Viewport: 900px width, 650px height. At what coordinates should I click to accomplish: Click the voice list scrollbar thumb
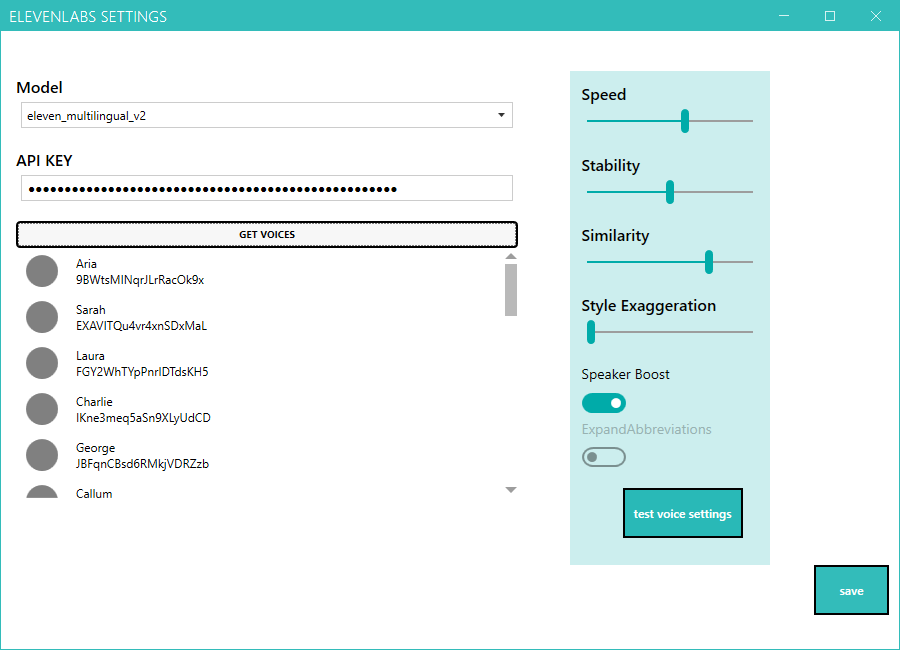coord(511,290)
